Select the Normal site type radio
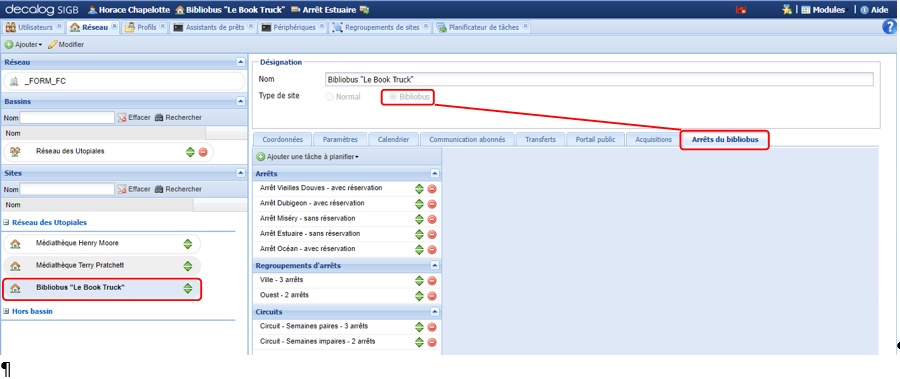 pos(329,97)
